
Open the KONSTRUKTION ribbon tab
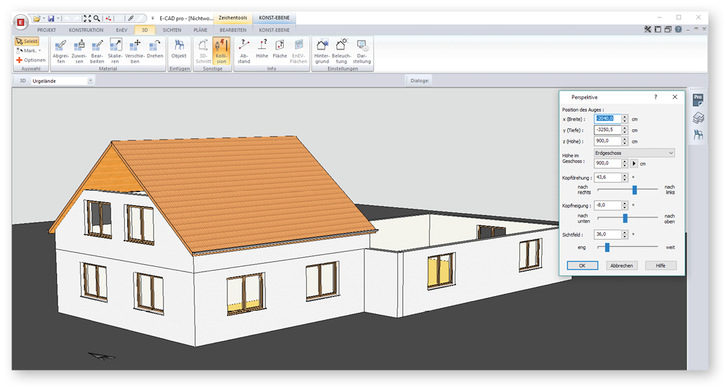(x=86, y=30)
